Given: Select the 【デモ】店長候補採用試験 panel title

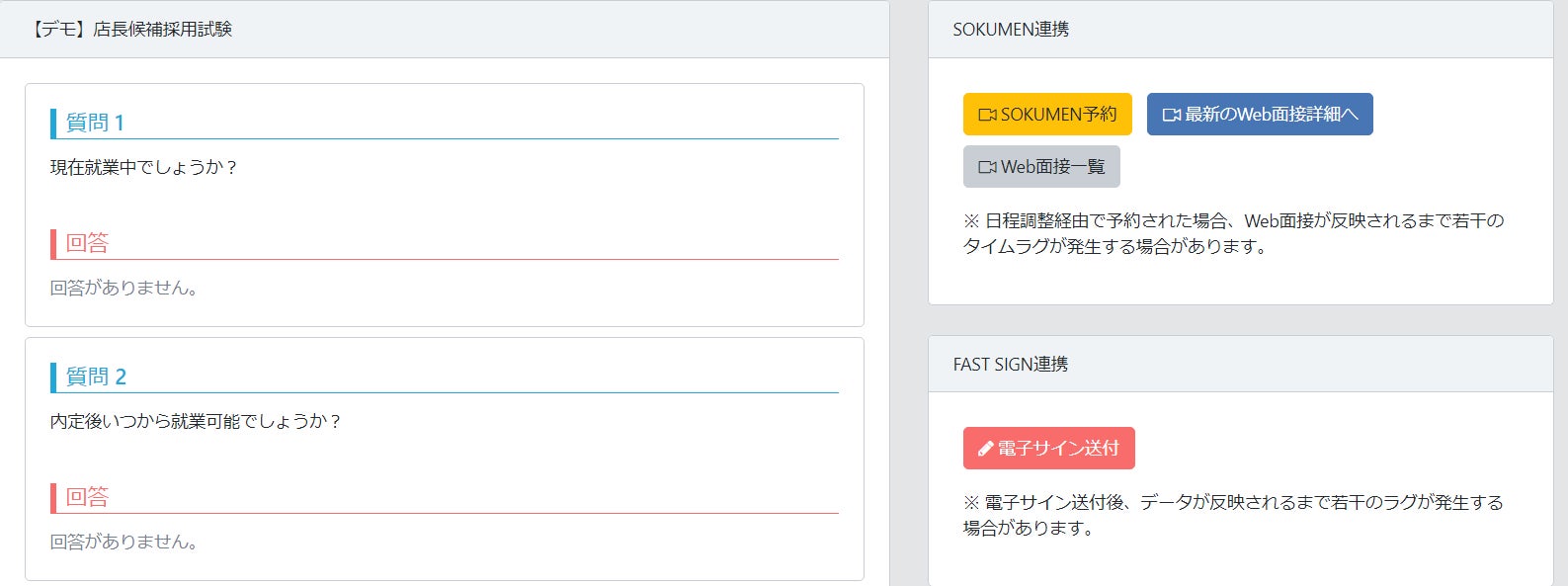Looking at the screenshot, I should pos(130,30).
